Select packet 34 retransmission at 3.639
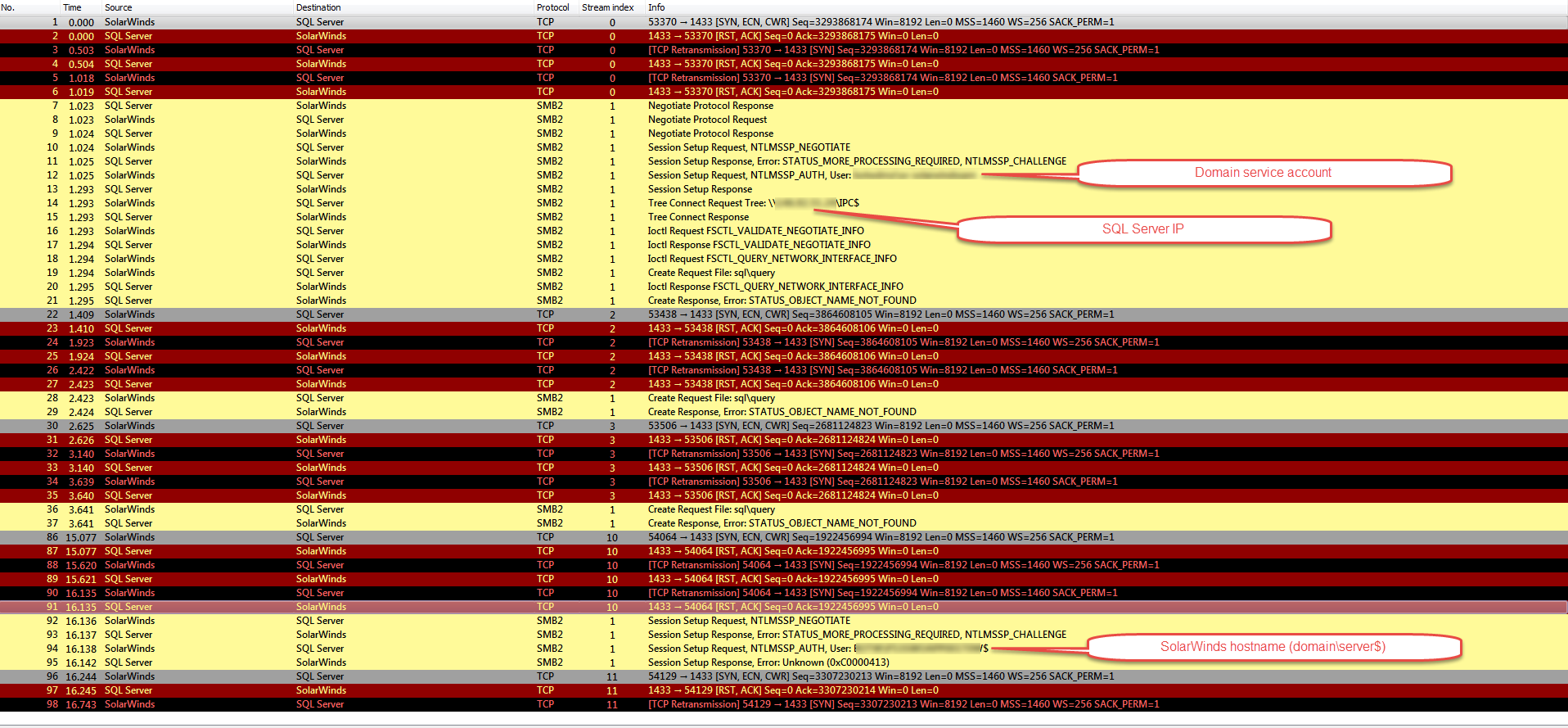Image resolution: width=1568 pixels, height=728 pixels. (784, 482)
